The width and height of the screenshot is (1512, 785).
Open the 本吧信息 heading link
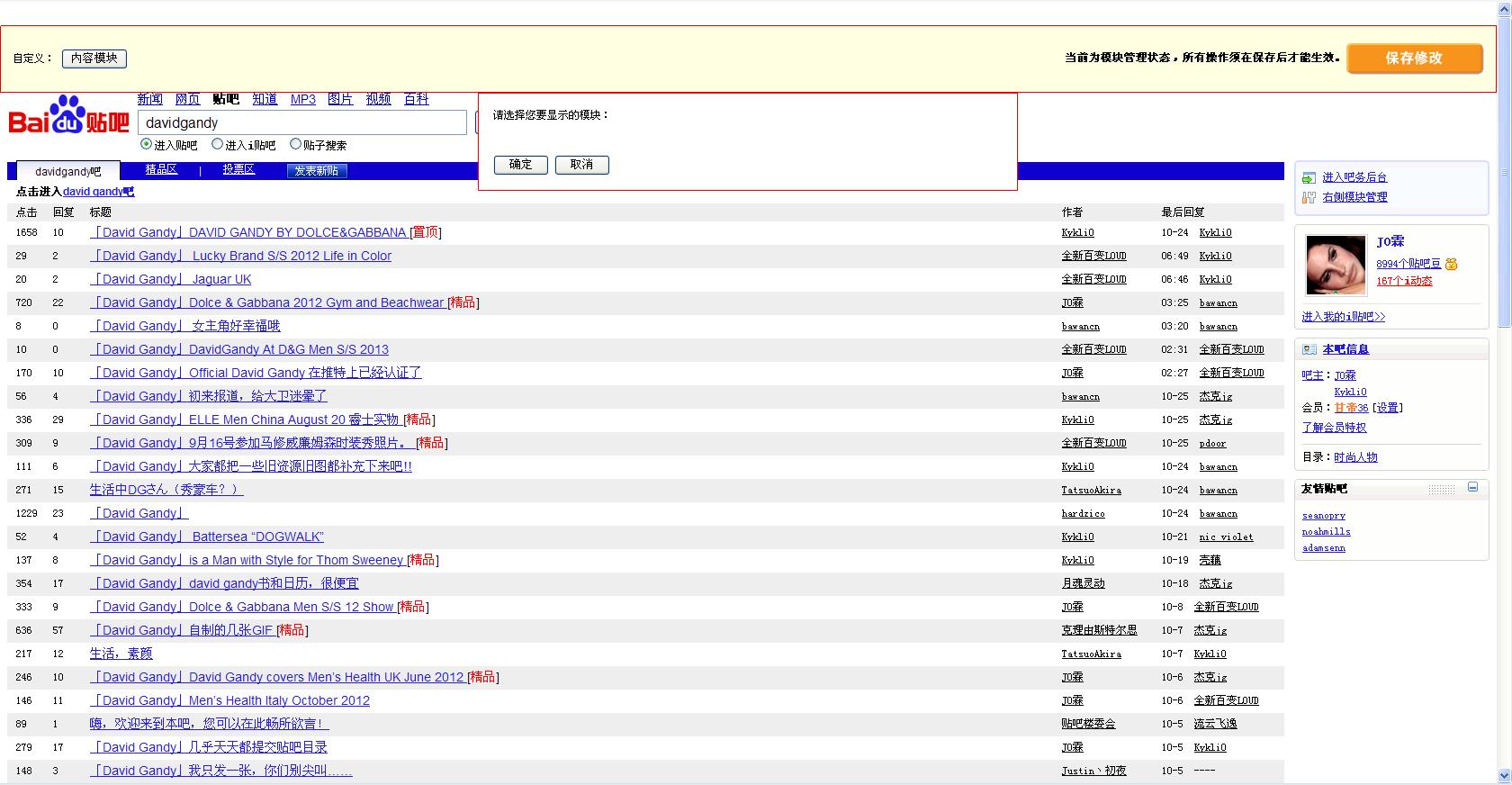click(x=1345, y=349)
